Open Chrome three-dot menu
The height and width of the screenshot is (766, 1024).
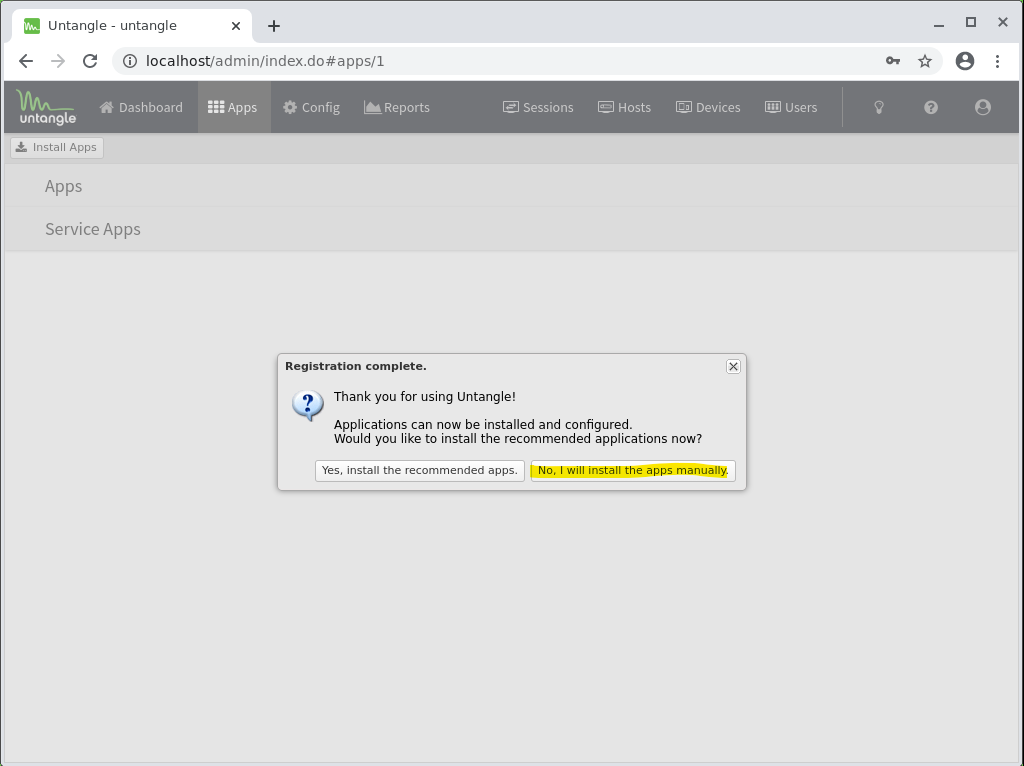(997, 61)
